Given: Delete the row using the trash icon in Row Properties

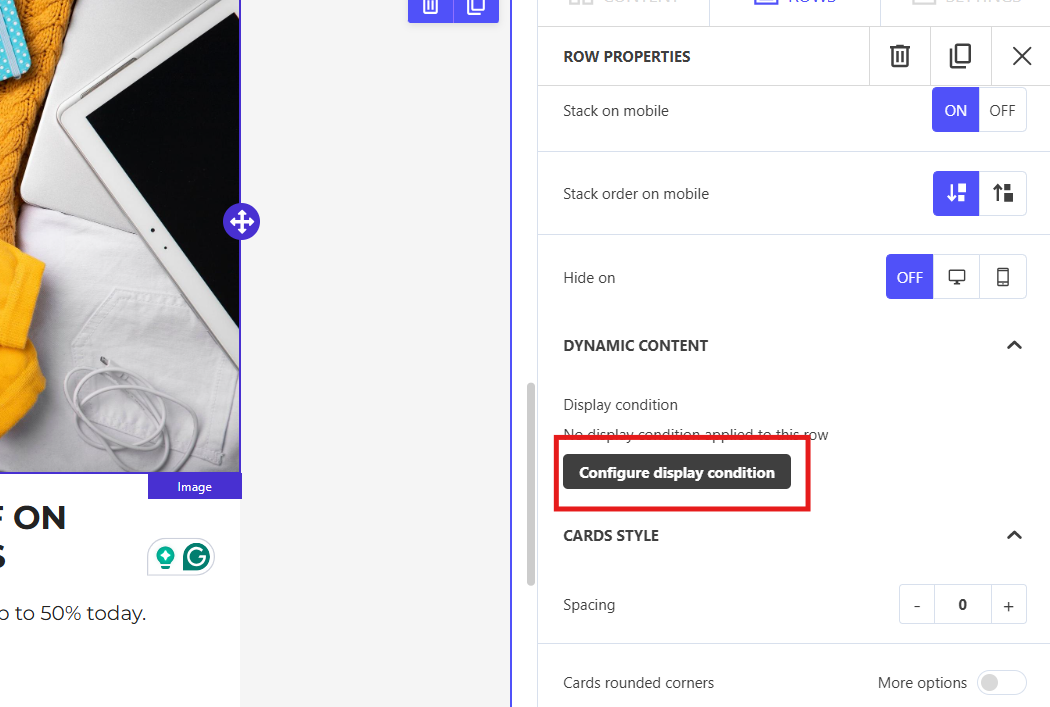Looking at the screenshot, I should (x=899, y=56).
